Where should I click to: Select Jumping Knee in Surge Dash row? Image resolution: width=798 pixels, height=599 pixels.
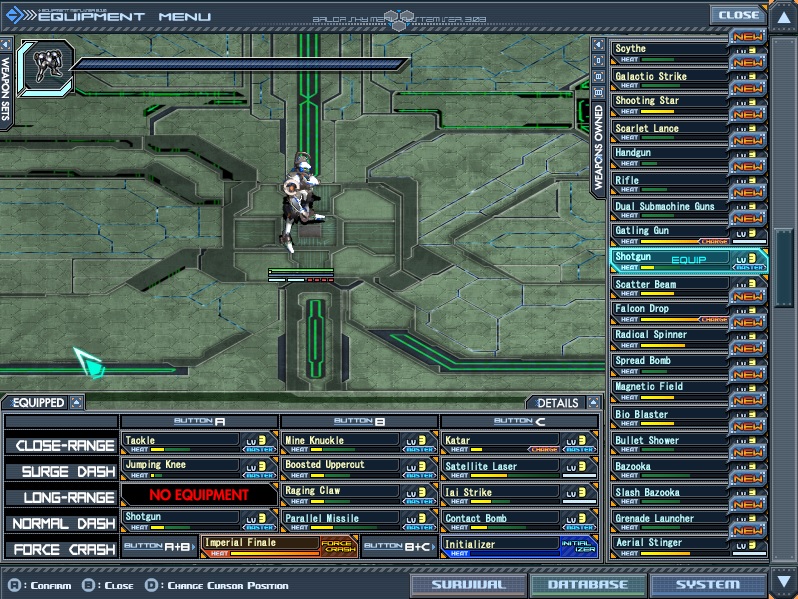point(199,468)
